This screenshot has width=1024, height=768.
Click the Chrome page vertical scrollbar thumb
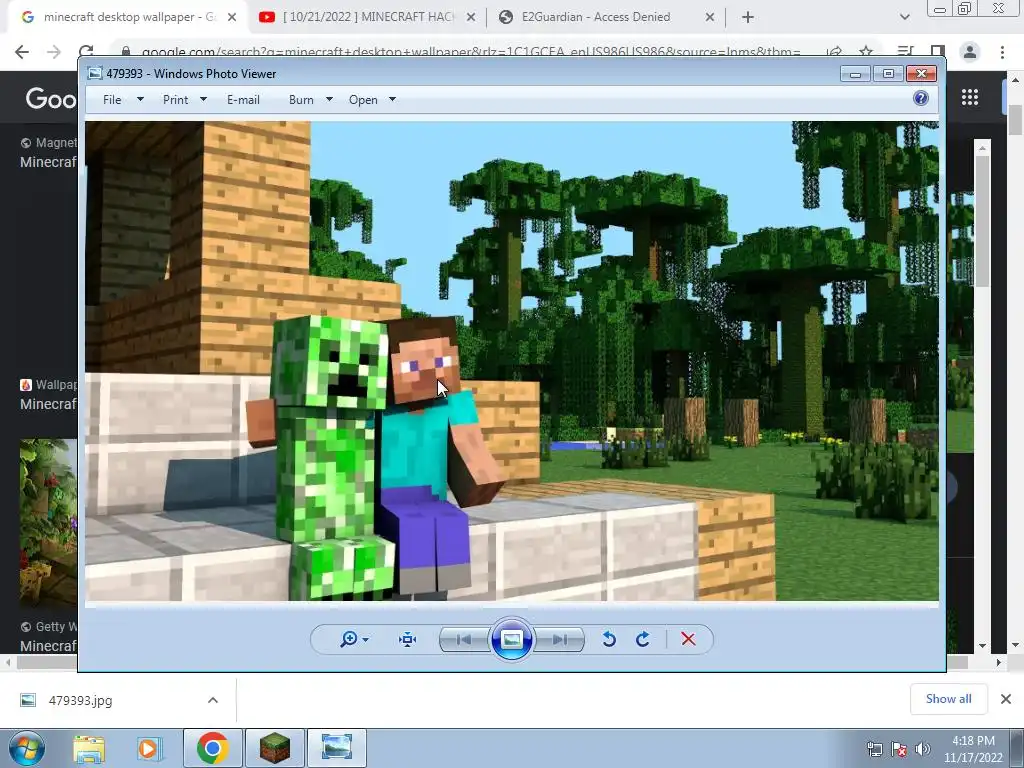(x=1015, y=120)
